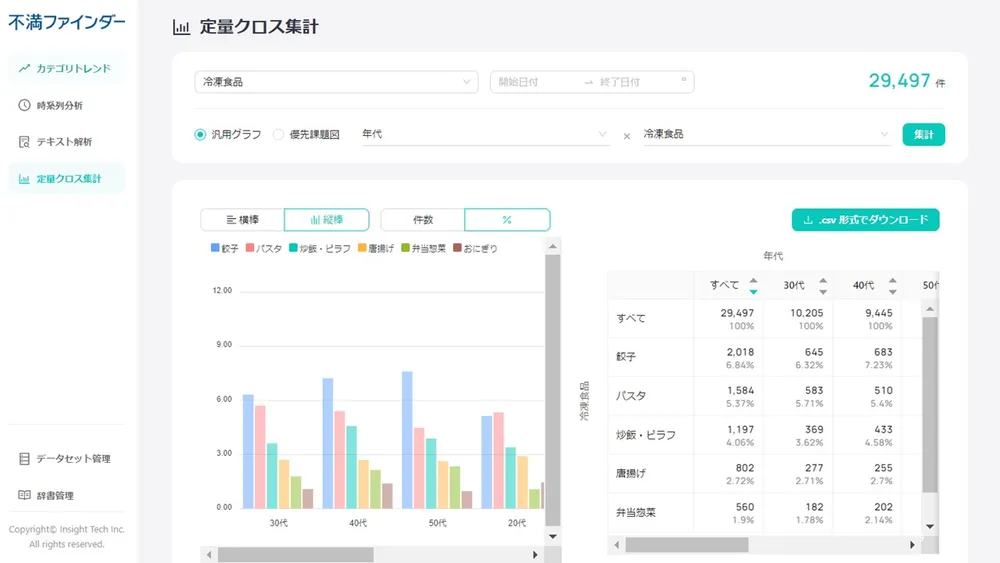Select the 汎用グラフ radio button

[x=200, y=135]
